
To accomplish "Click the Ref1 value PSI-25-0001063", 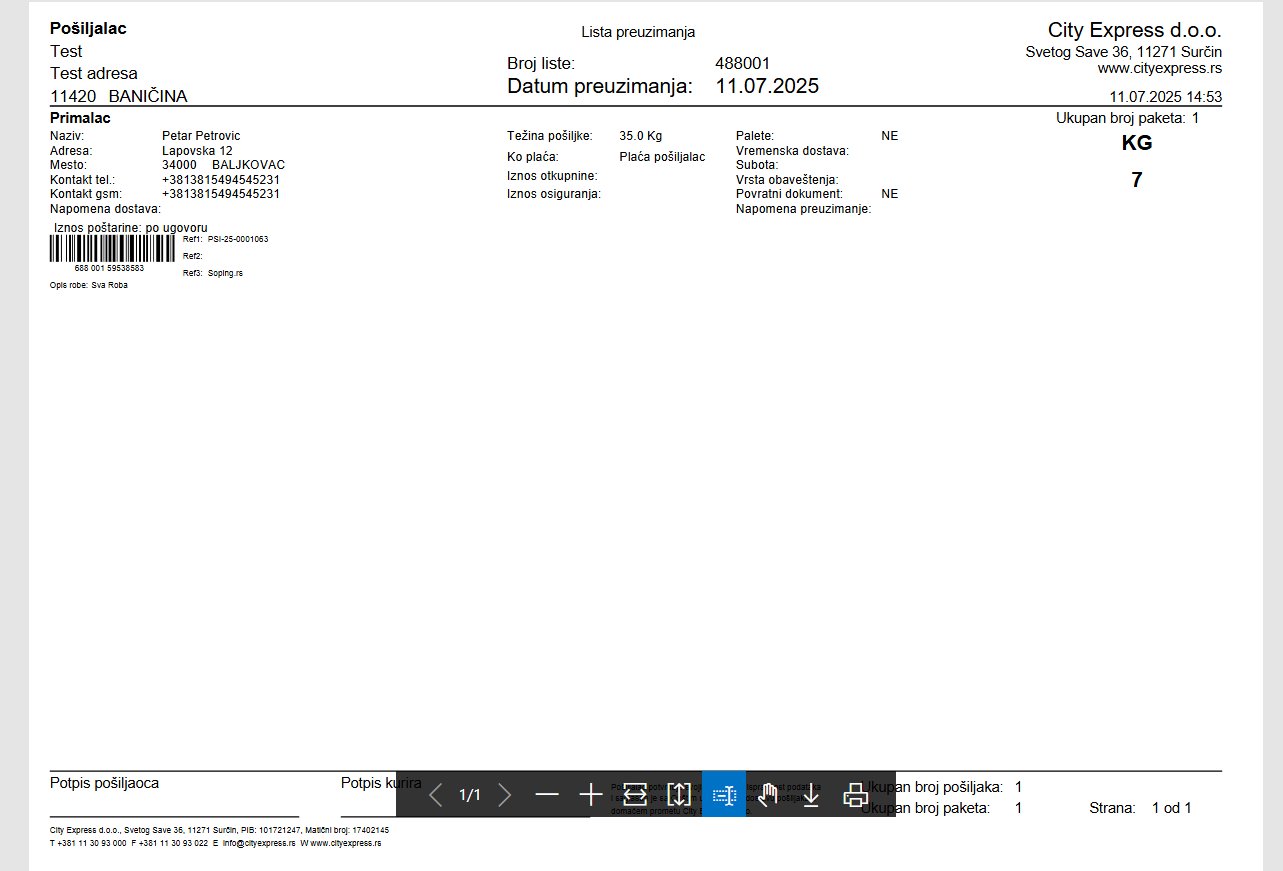I will [x=238, y=240].
